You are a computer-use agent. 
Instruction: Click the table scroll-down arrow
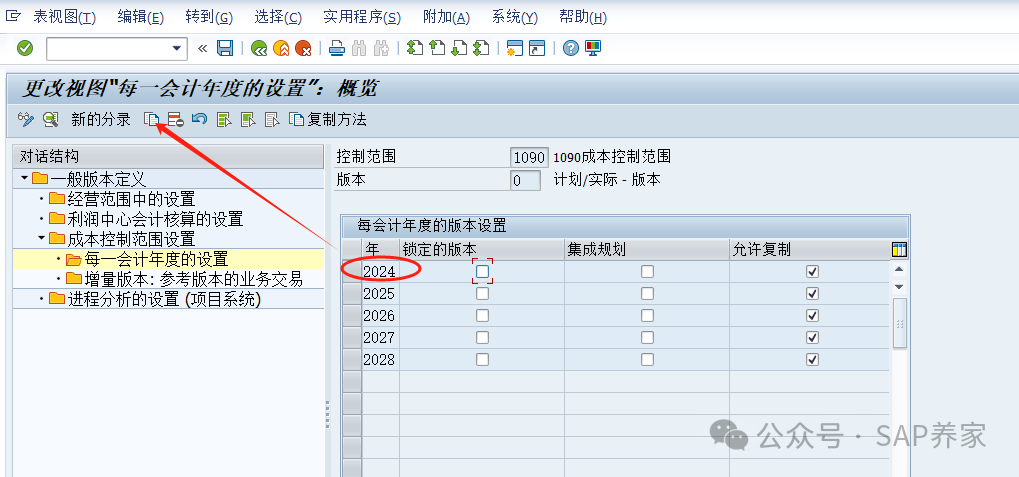coord(899,287)
